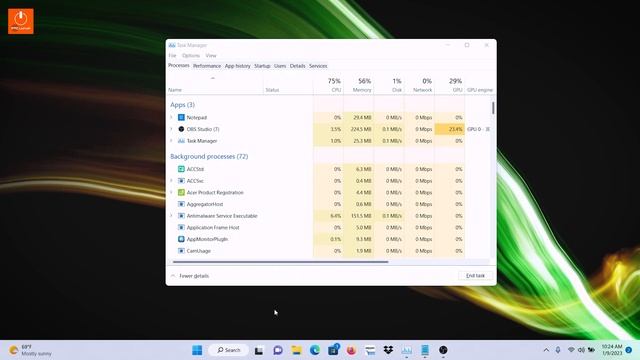Expand the Notepad process group
Viewport: 640px width, 360px height.
[x=171, y=118]
